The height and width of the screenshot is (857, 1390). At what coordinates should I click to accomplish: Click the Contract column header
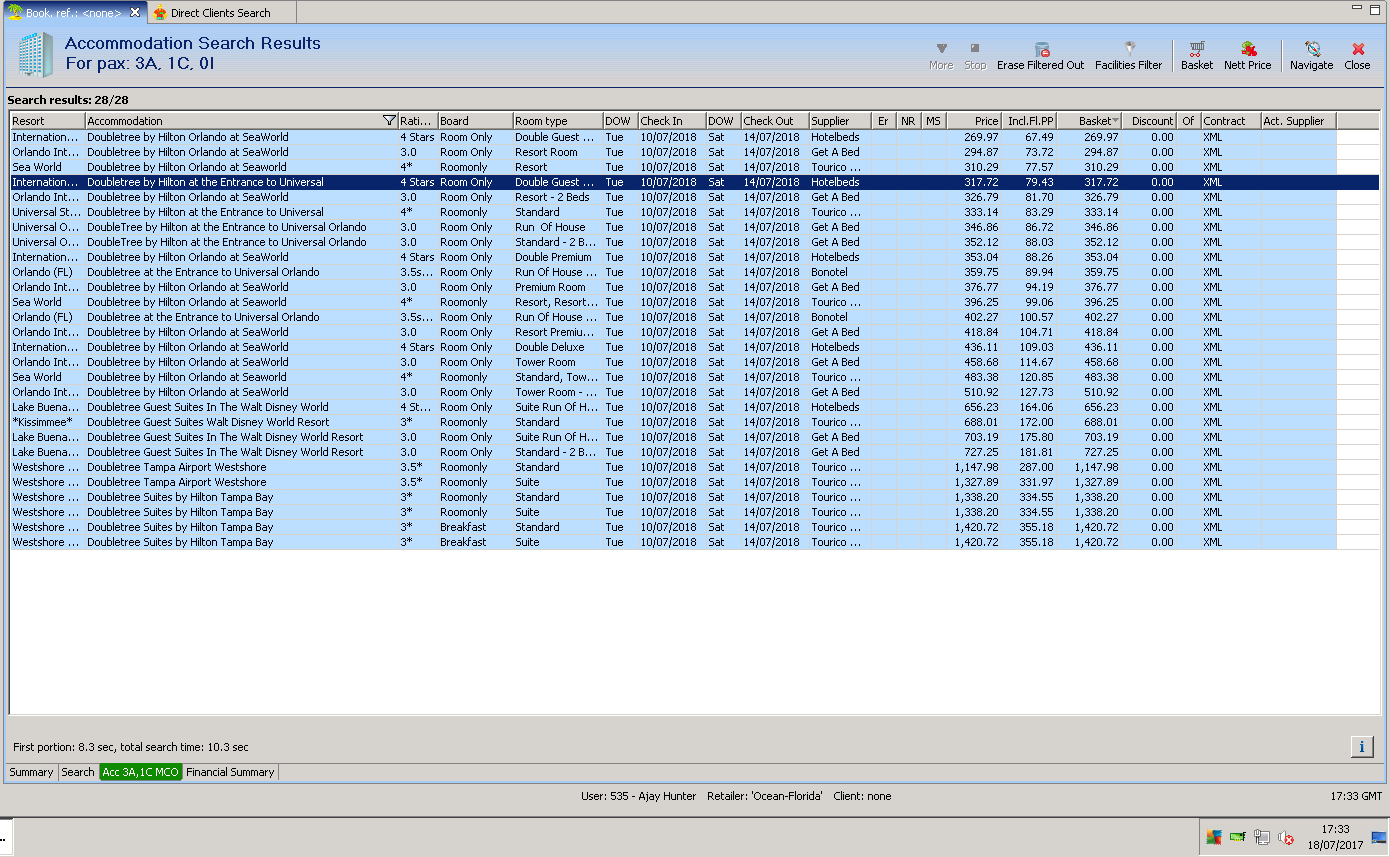pyautogui.click(x=1230, y=121)
